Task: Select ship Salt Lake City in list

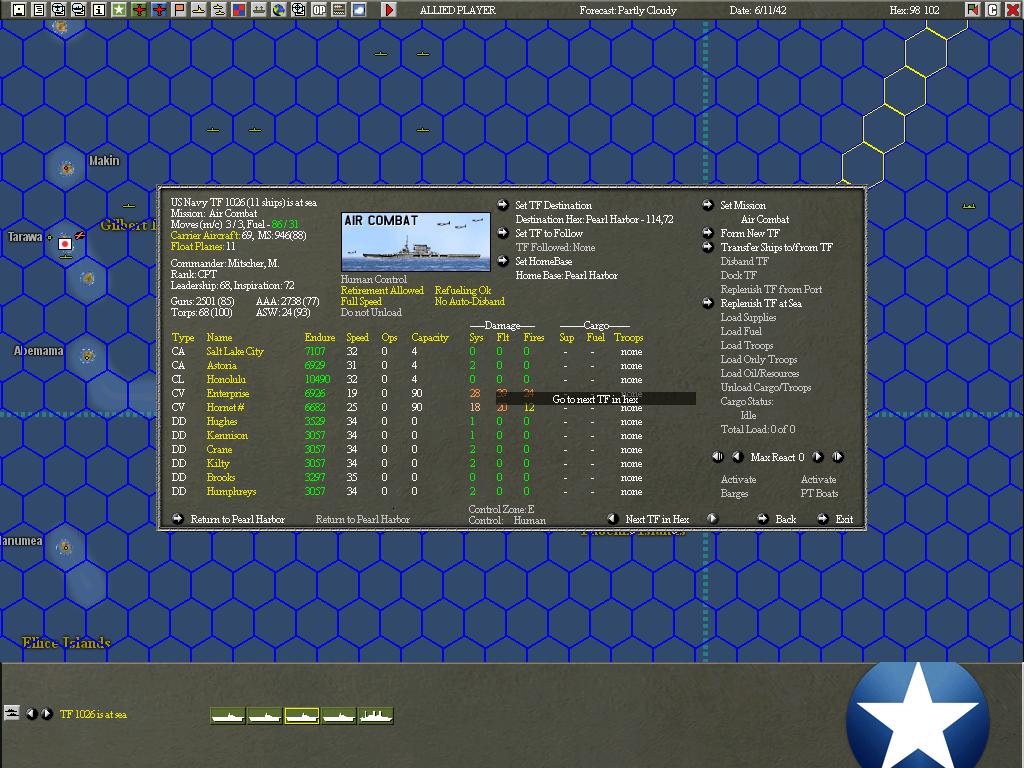Action: pos(234,351)
